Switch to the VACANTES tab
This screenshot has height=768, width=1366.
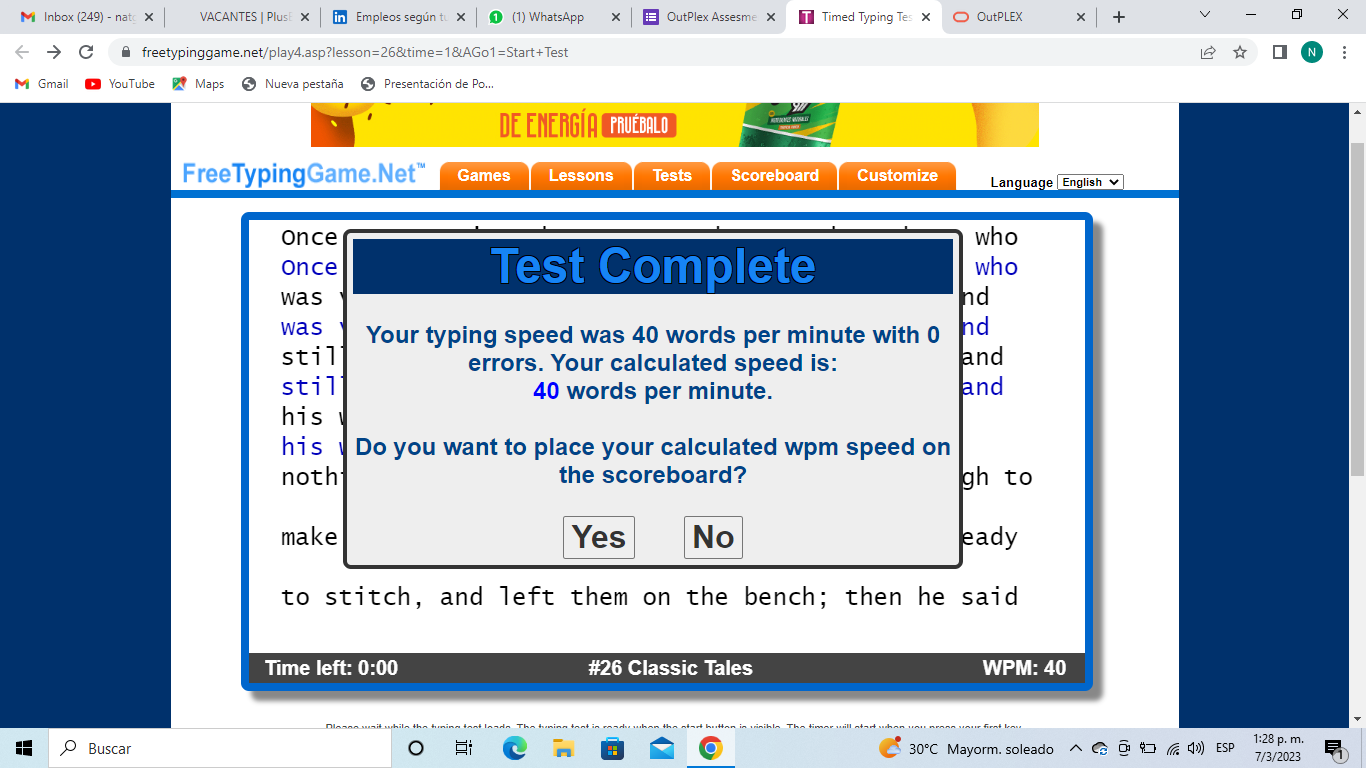pyautogui.click(x=244, y=17)
